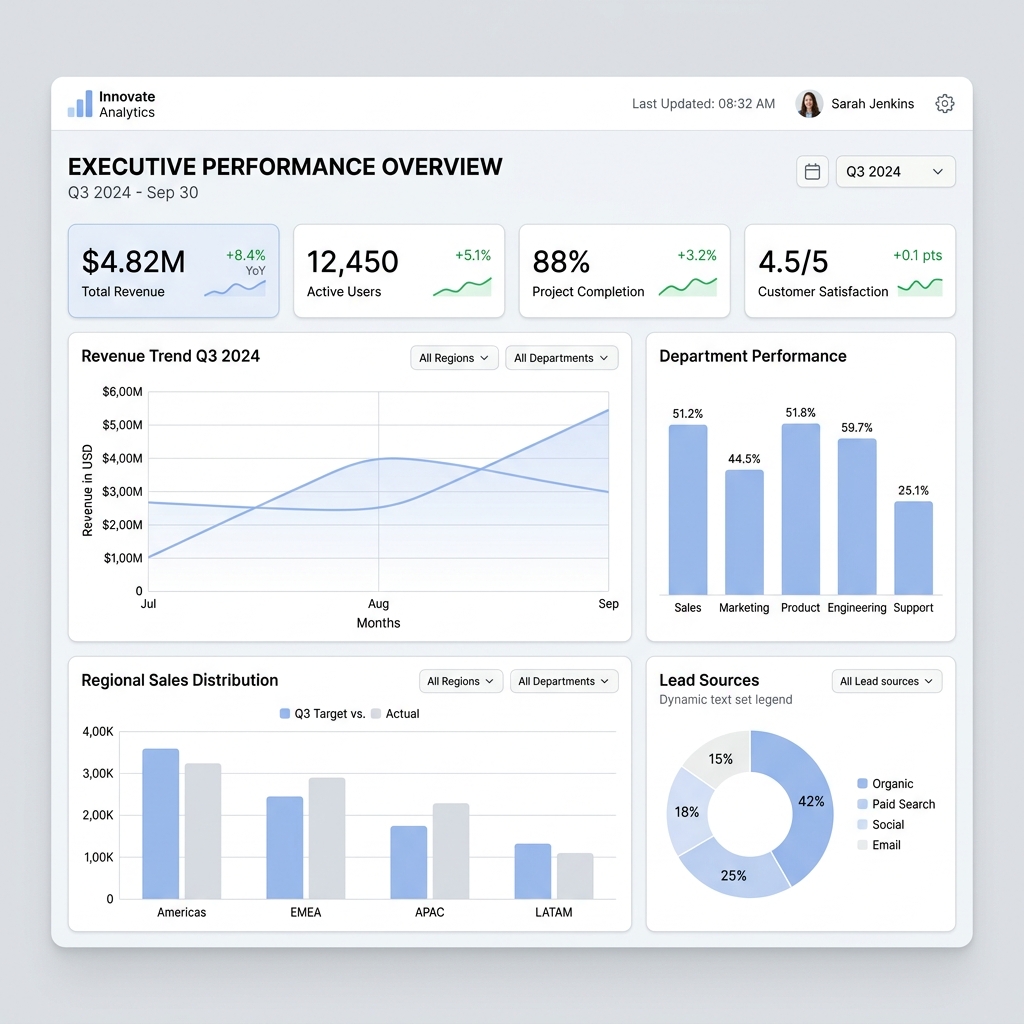Image resolution: width=1024 pixels, height=1024 pixels.
Task: Click the Project Completion trend graph icon
Action: tap(687, 287)
